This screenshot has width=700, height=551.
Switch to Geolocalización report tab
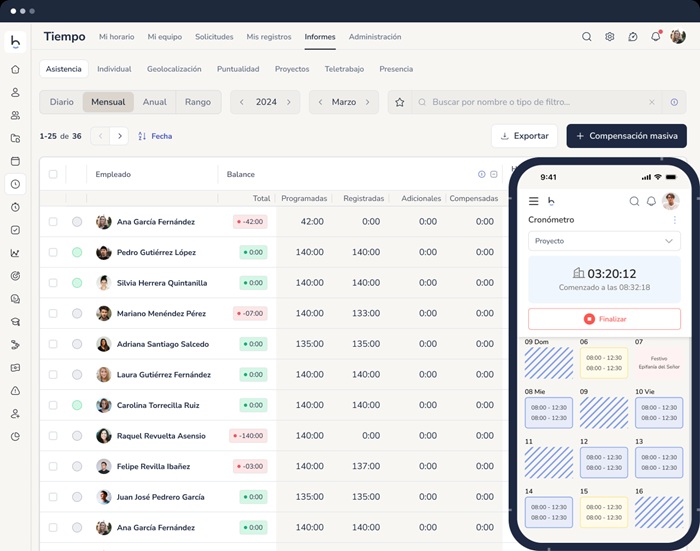click(x=174, y=69)
